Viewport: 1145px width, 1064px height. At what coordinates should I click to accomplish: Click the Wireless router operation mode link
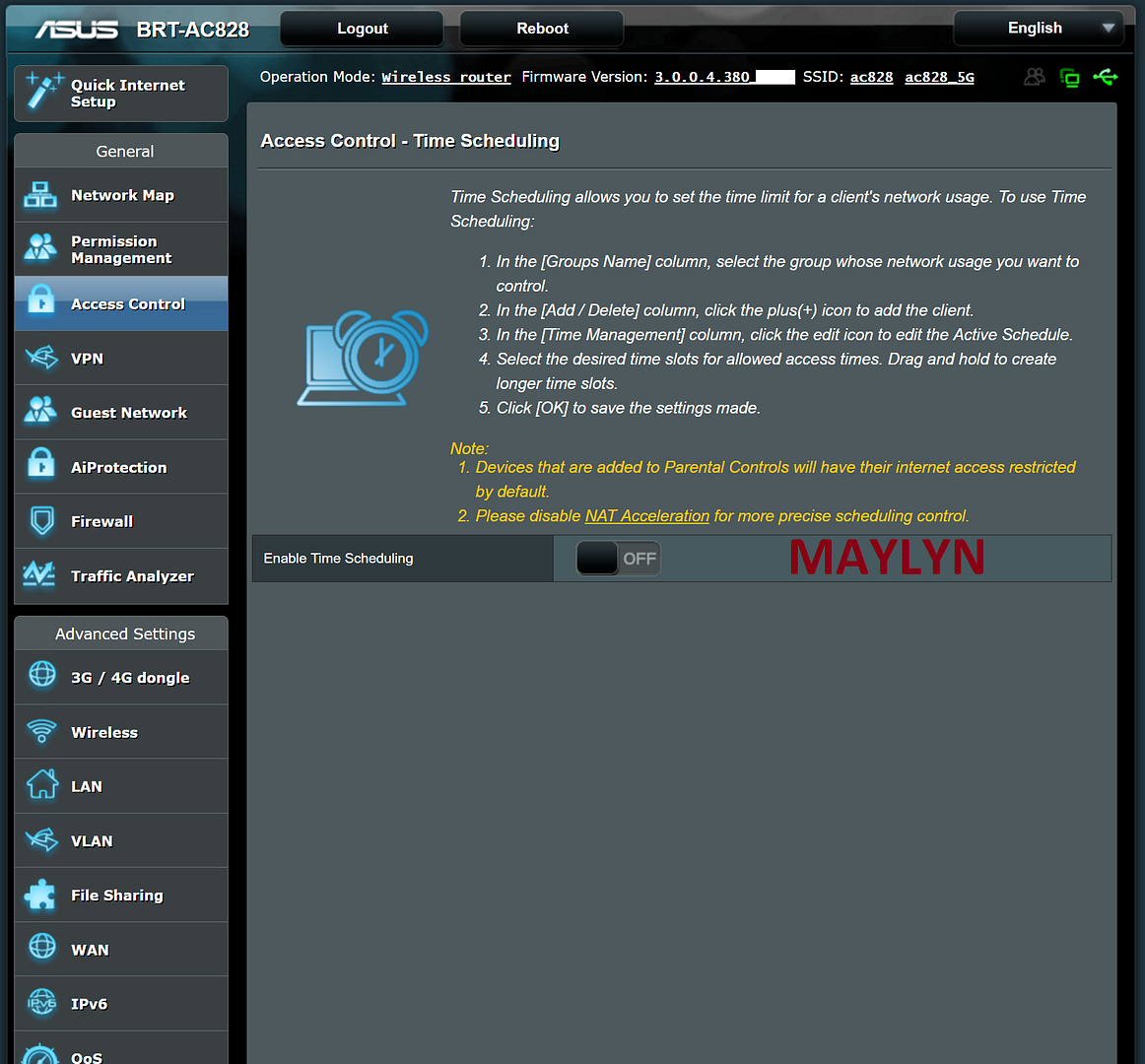446,77
